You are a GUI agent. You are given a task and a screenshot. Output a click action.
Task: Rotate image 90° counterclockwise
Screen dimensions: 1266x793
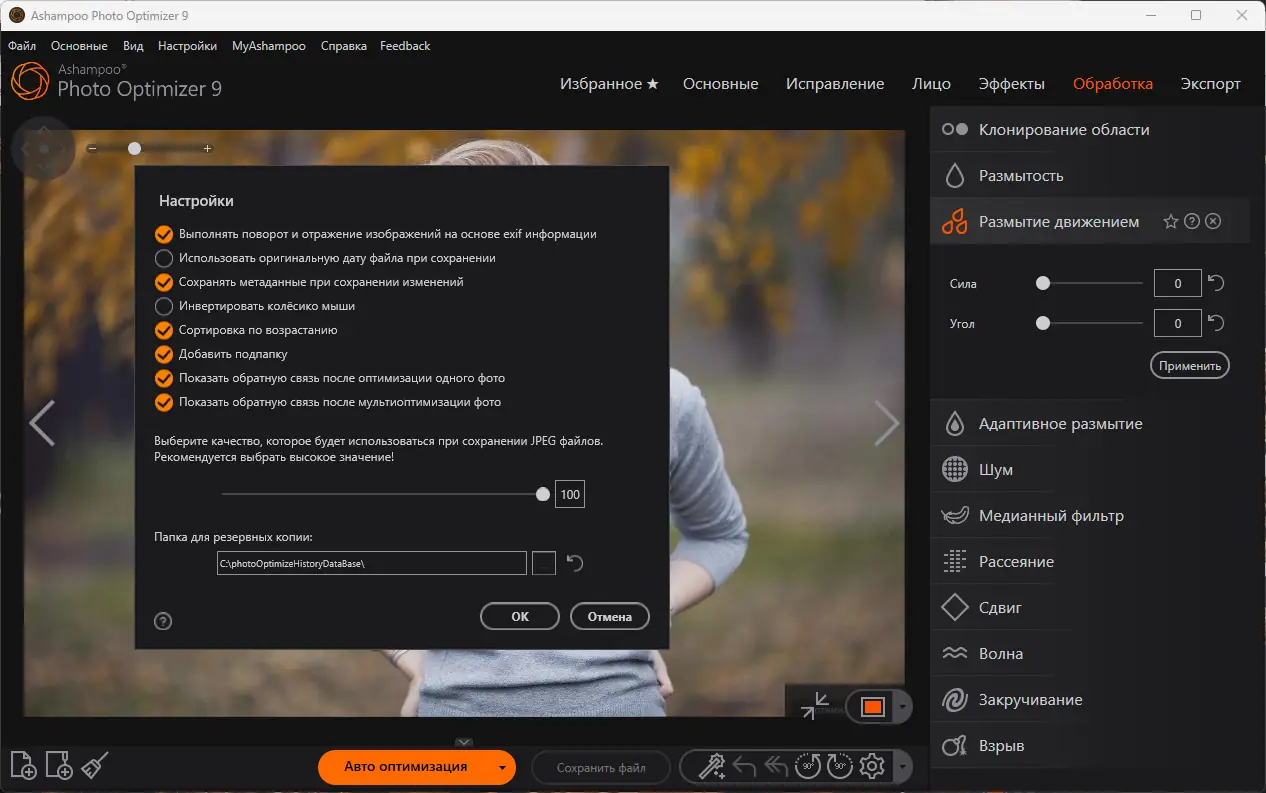point(808,767)
